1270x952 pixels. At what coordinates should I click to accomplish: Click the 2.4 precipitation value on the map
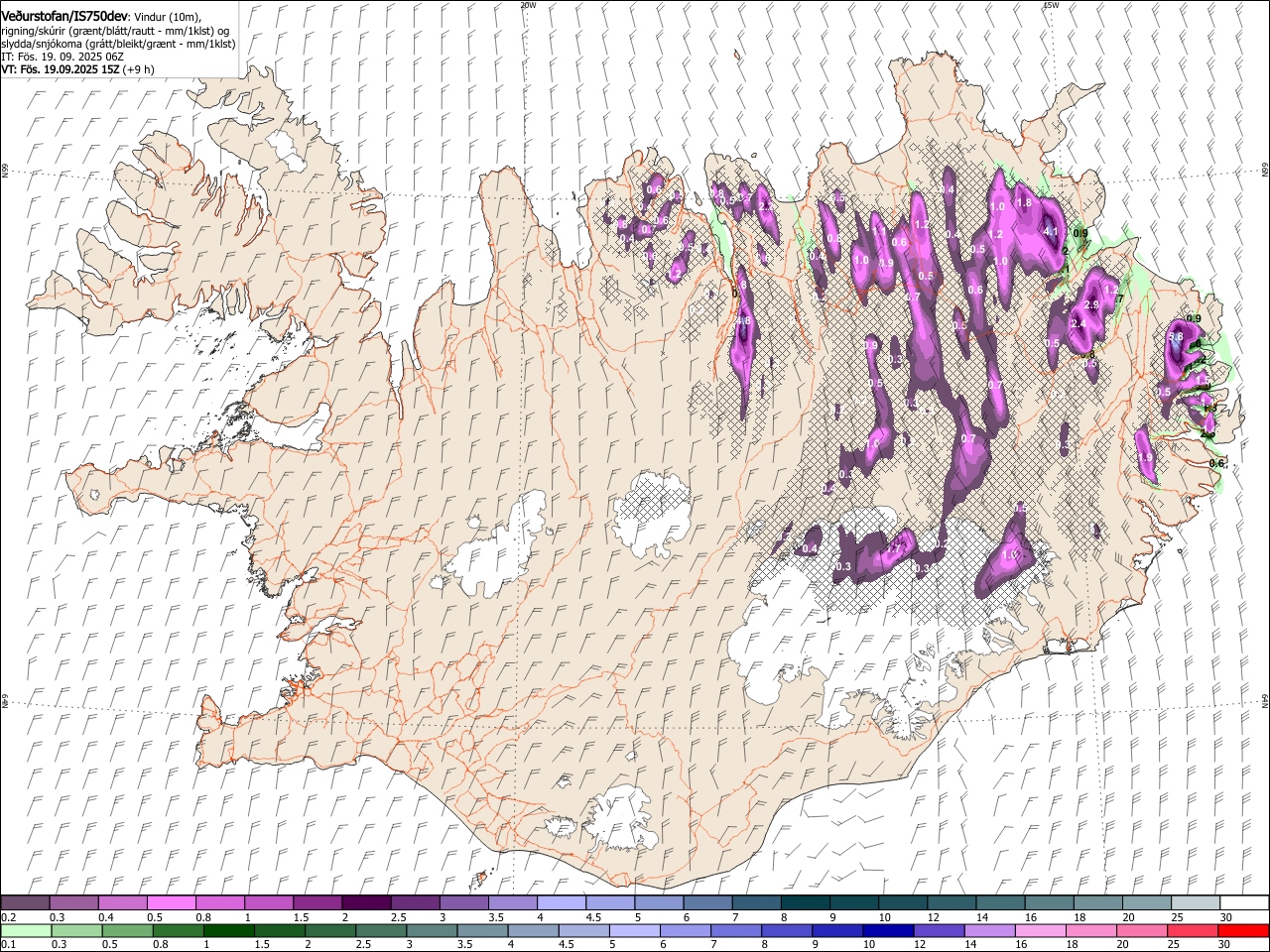[x=1079, y=323]
